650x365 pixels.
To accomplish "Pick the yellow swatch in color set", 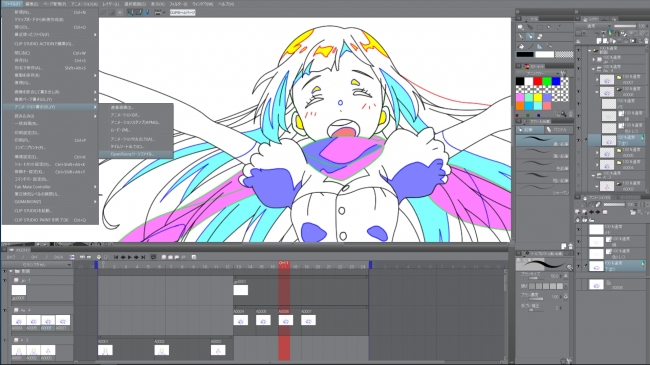I will point(538,98).
